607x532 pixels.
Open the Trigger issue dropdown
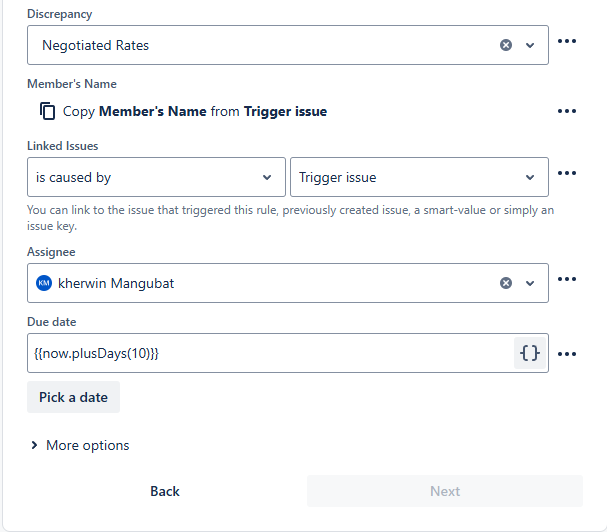point(419,177)
